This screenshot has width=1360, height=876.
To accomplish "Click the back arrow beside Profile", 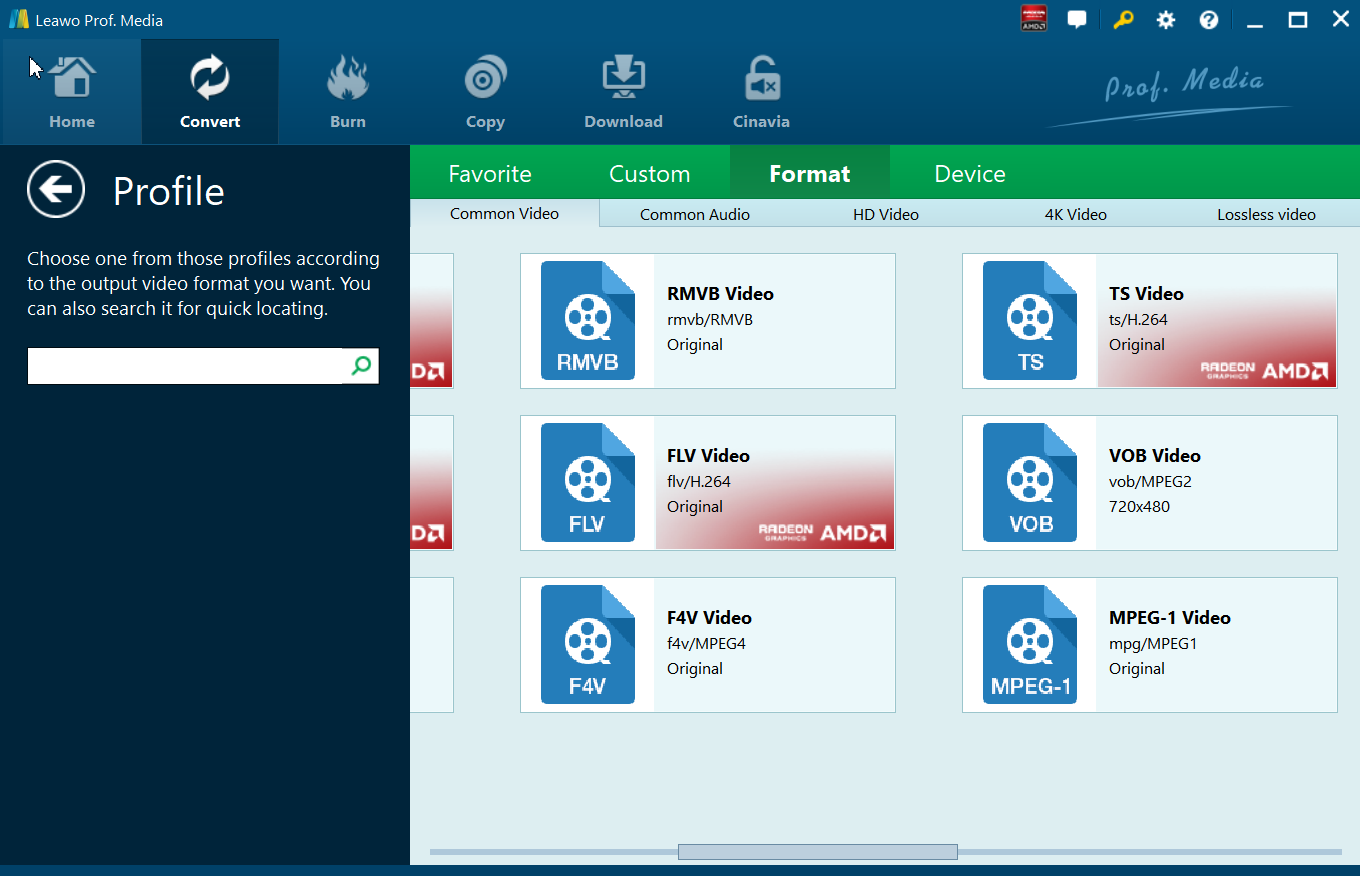I will click(x=56, y=189).
